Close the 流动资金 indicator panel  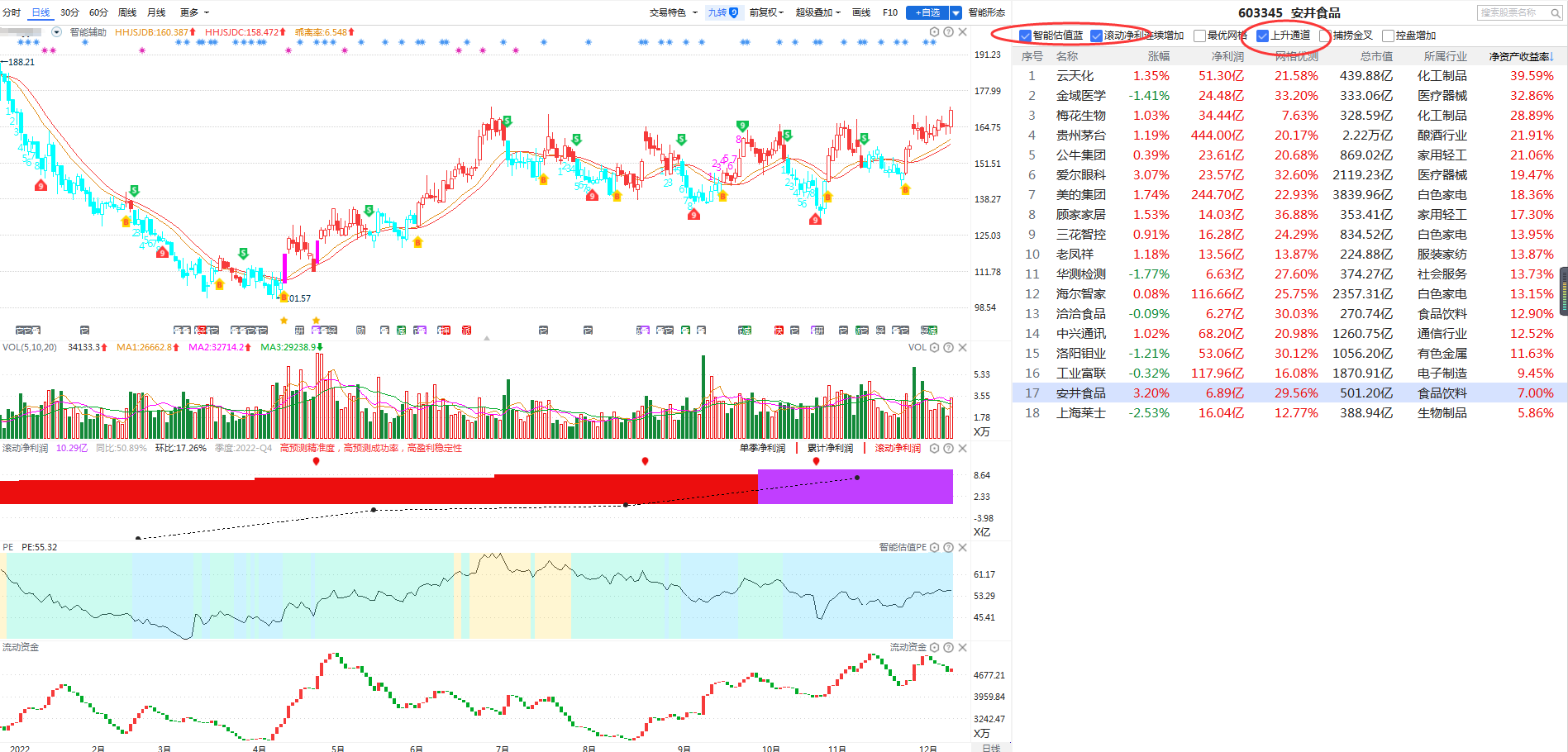click(963, 648)
